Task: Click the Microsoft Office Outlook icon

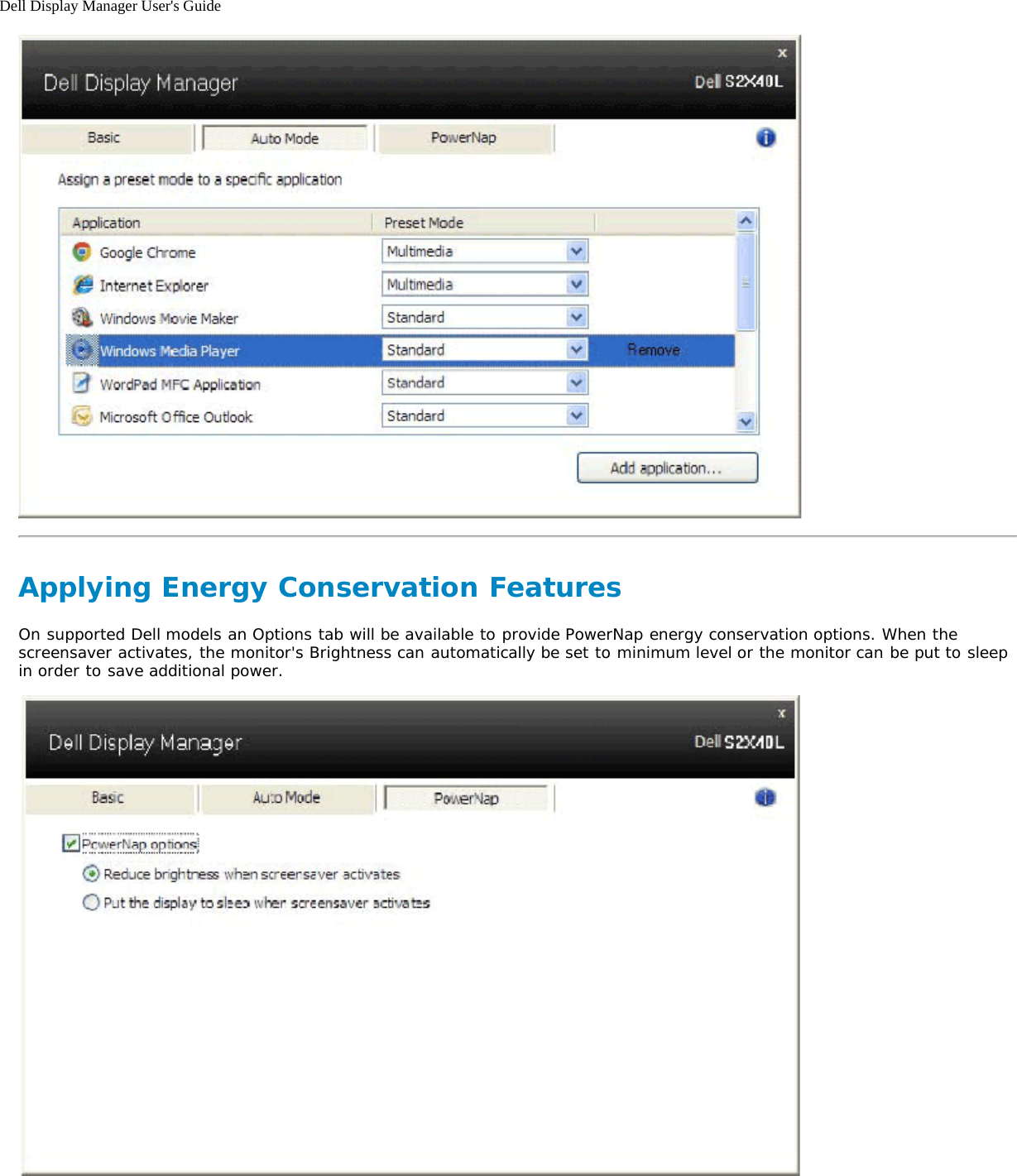Action: (x=82, y=416)
